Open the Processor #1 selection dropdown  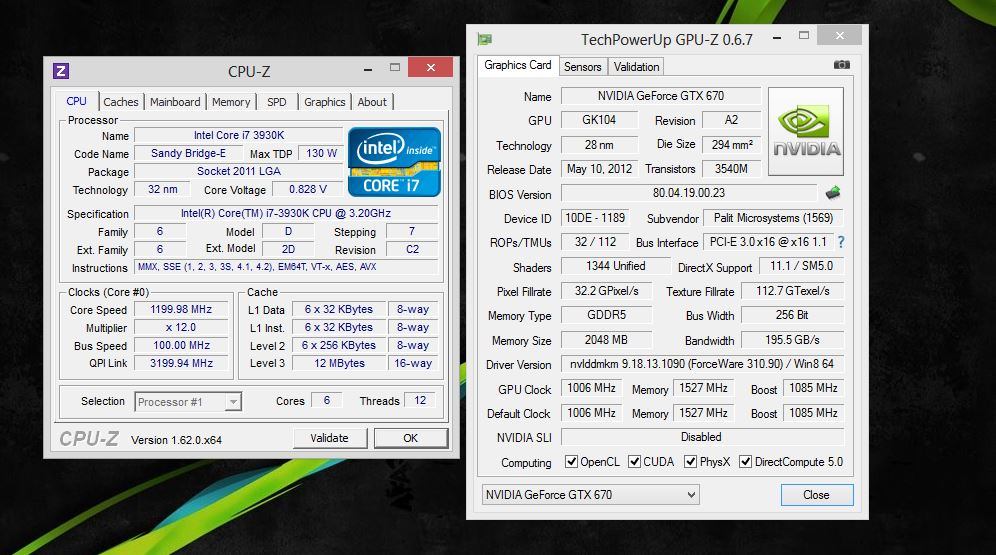188,402
